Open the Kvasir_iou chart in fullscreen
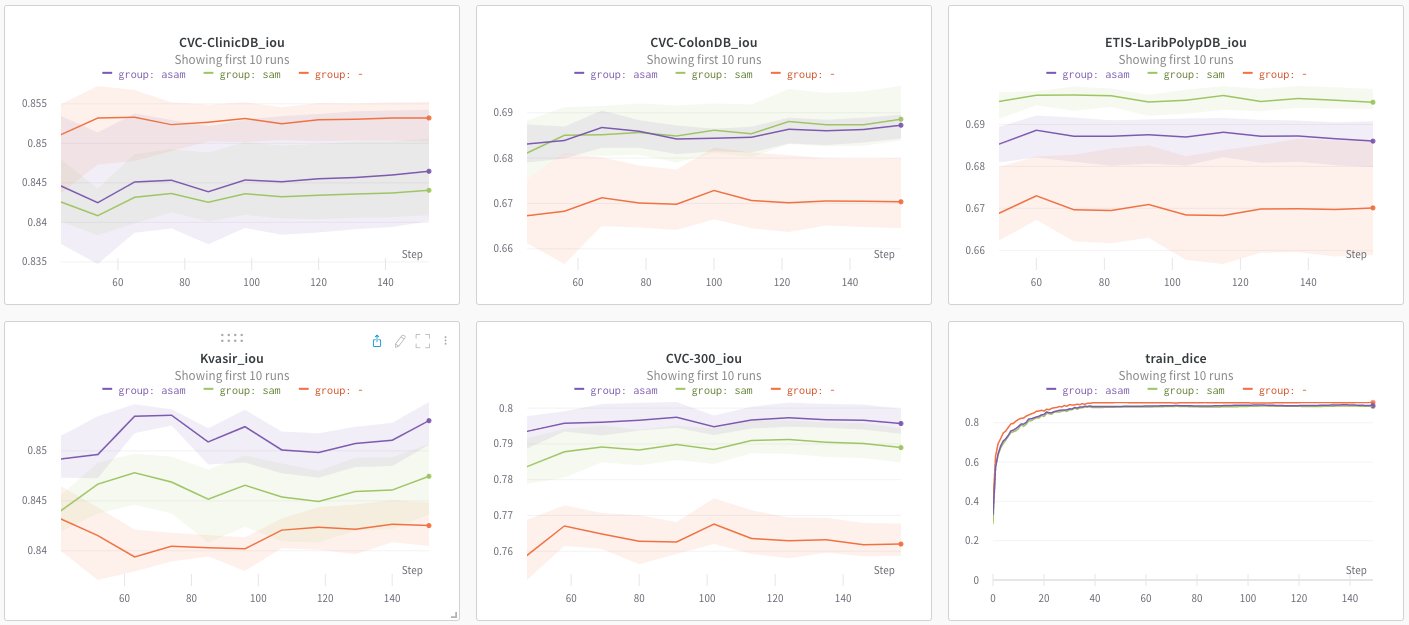This screenshot has height=625, width=1409. click(x=422, y=341)
